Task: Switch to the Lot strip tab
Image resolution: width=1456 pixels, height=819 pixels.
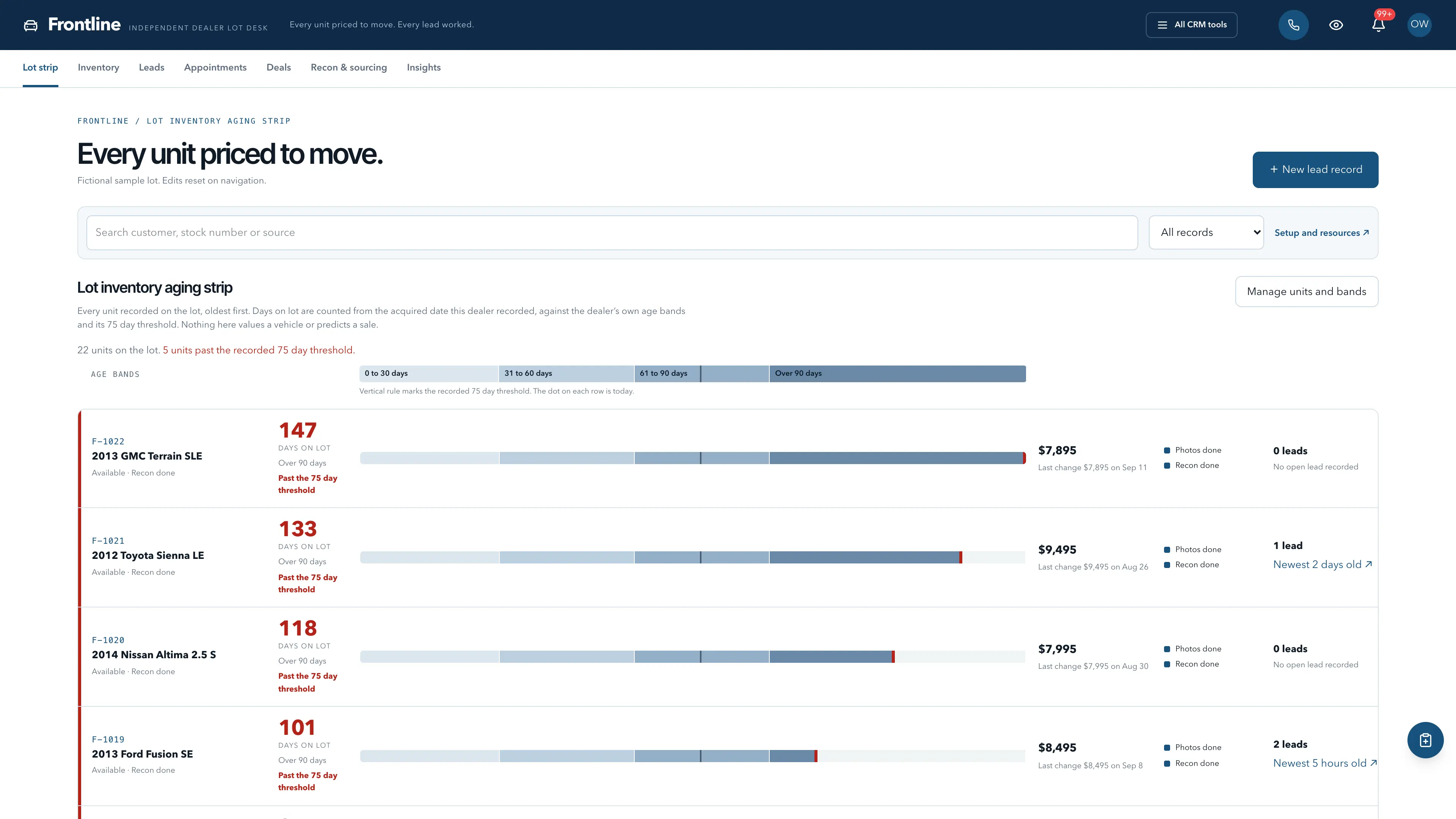Action: click(x=40, y=68)
